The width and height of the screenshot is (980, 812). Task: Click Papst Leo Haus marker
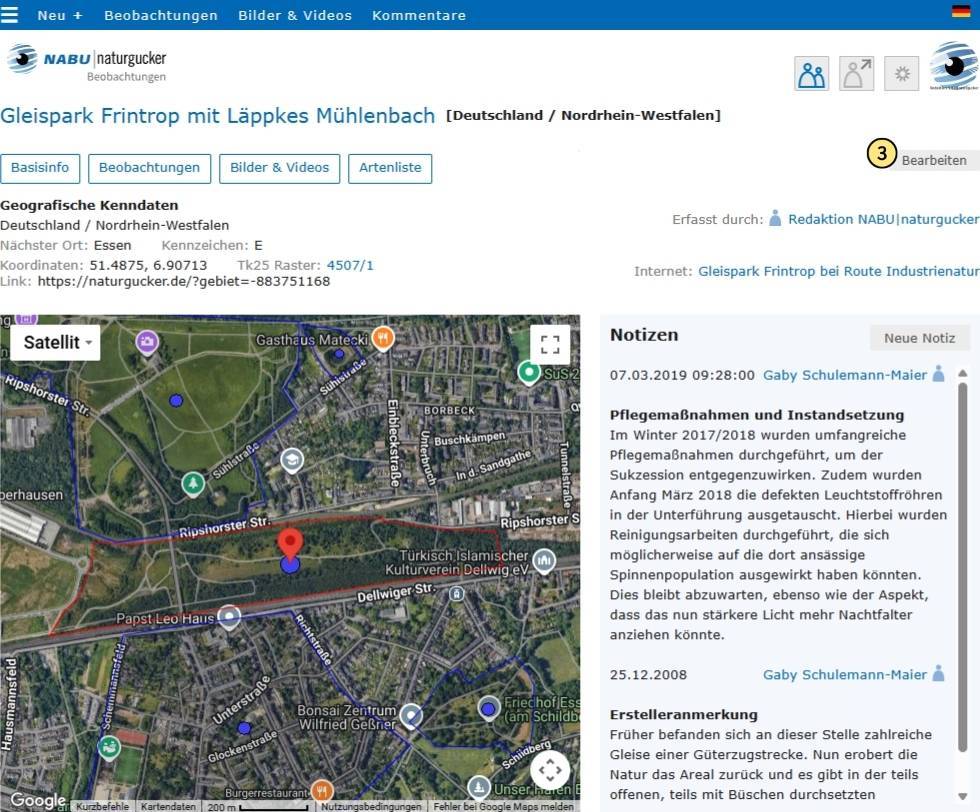[x=229, y=617]
